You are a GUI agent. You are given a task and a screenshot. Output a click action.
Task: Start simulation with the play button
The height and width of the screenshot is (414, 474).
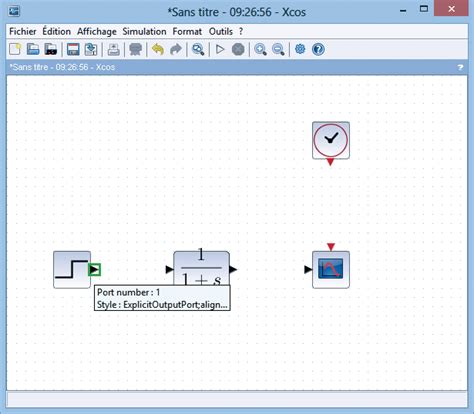click(220, 49)
